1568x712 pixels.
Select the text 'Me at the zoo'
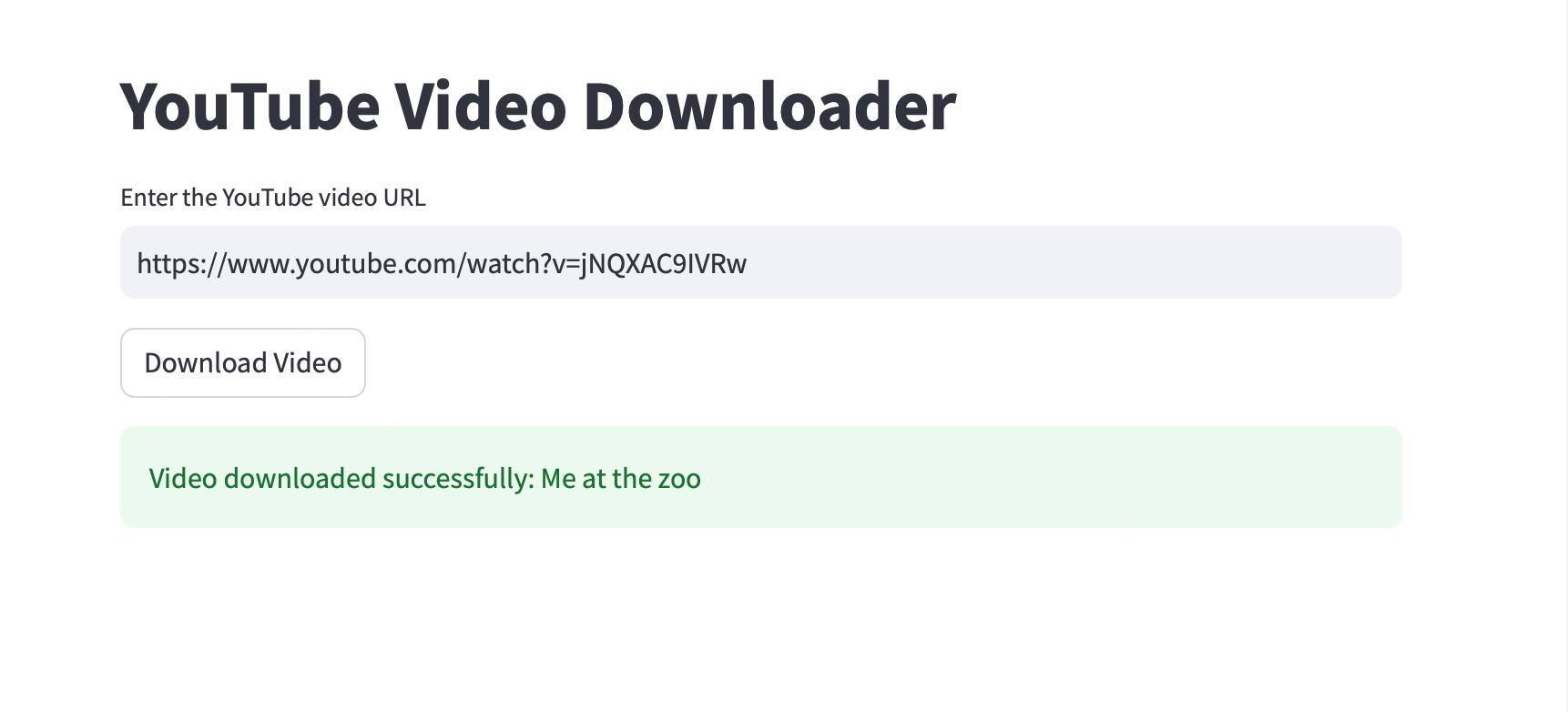[621, 478]
